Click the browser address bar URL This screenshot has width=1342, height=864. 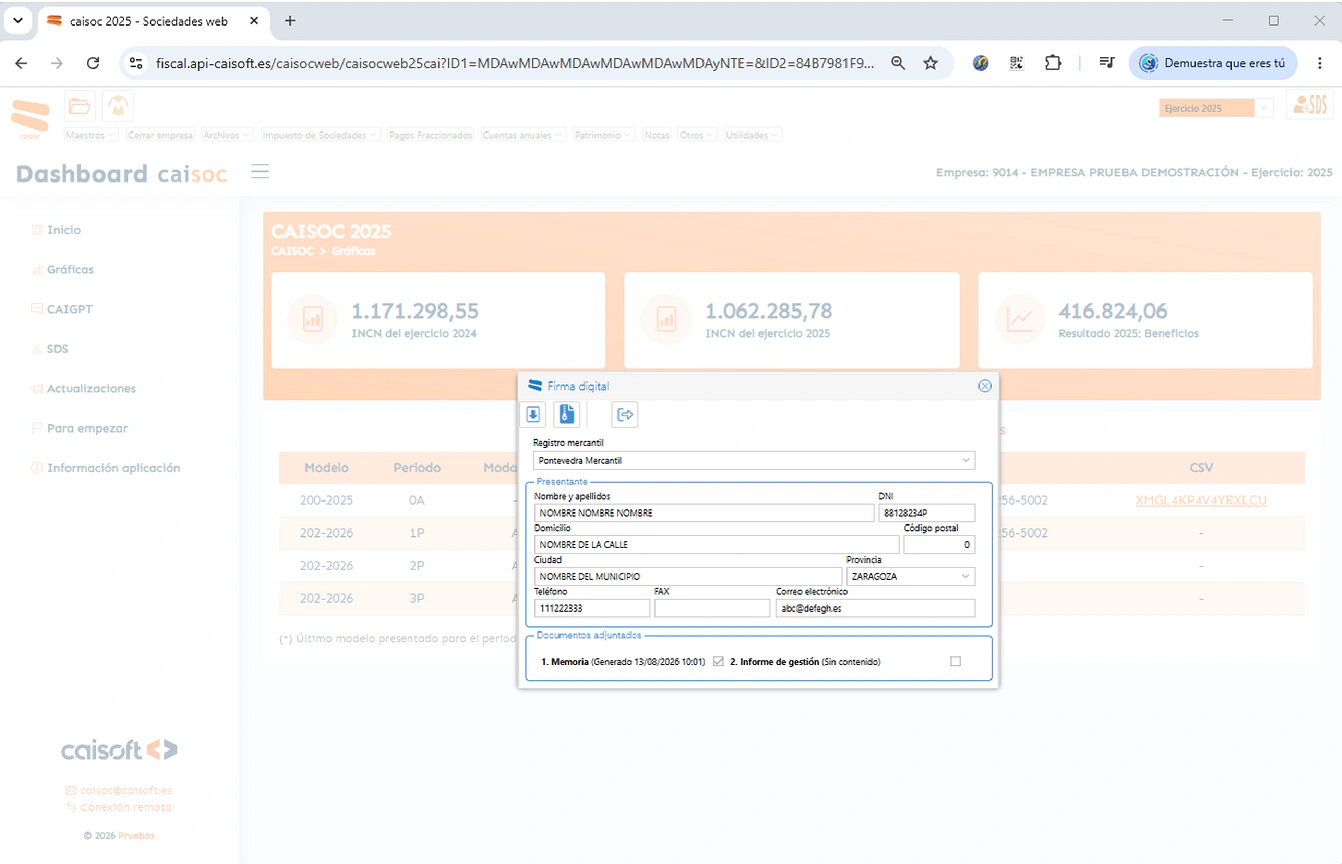click(x=515, y=63)
